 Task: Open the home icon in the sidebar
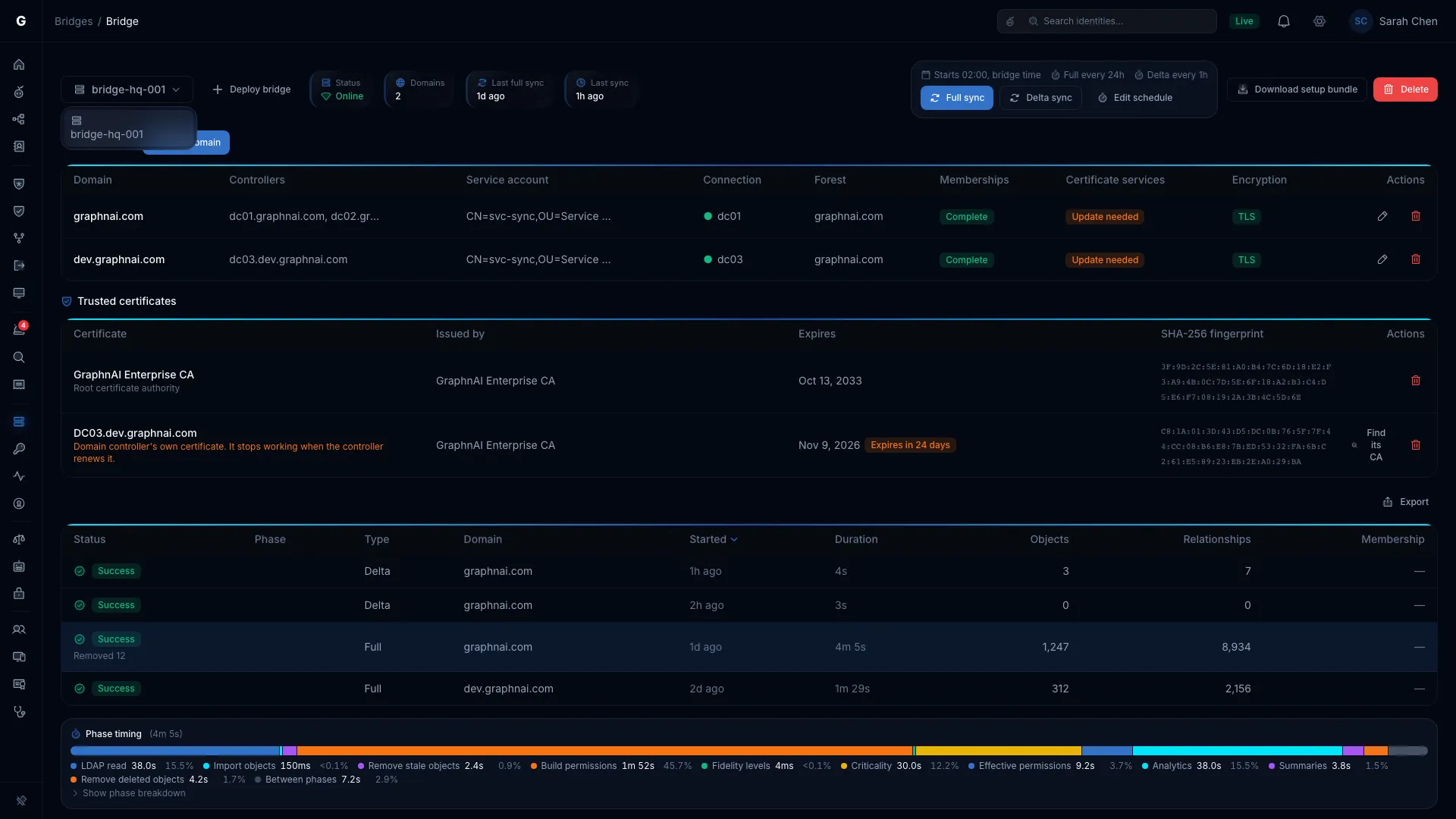(20, 64)
